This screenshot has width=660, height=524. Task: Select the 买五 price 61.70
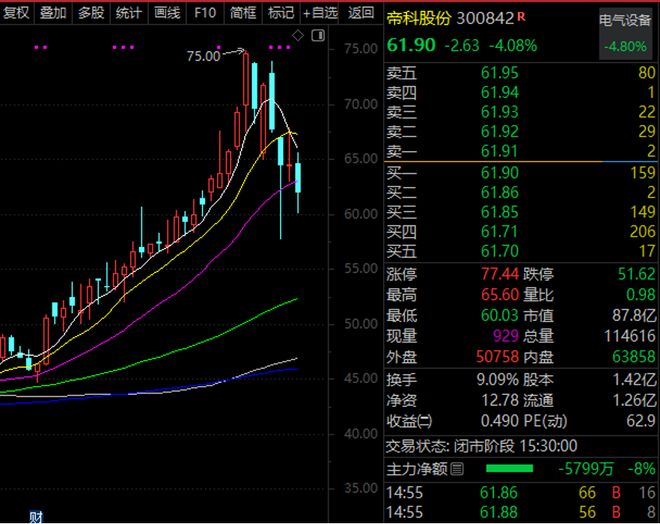point(500,251)
